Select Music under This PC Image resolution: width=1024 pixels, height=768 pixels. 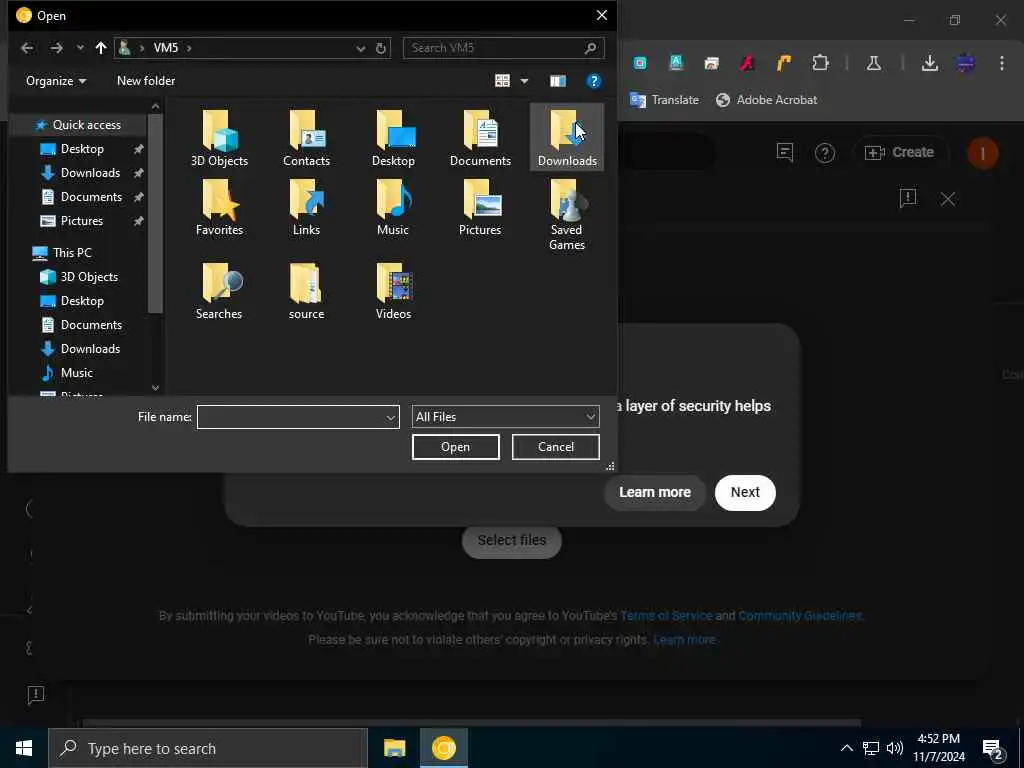(x=76, y=373)
